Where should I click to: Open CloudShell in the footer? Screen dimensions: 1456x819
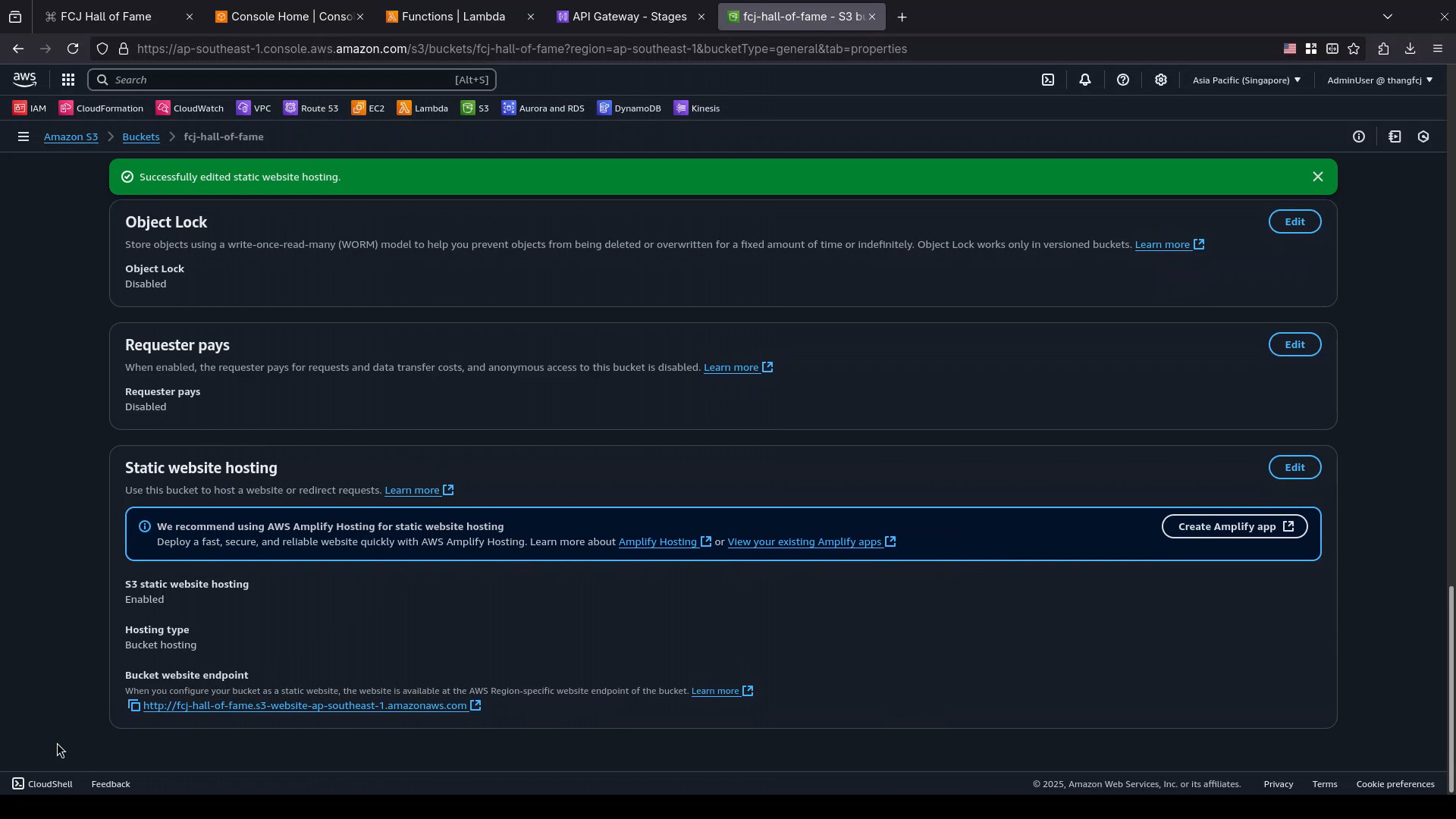(42, 784)
